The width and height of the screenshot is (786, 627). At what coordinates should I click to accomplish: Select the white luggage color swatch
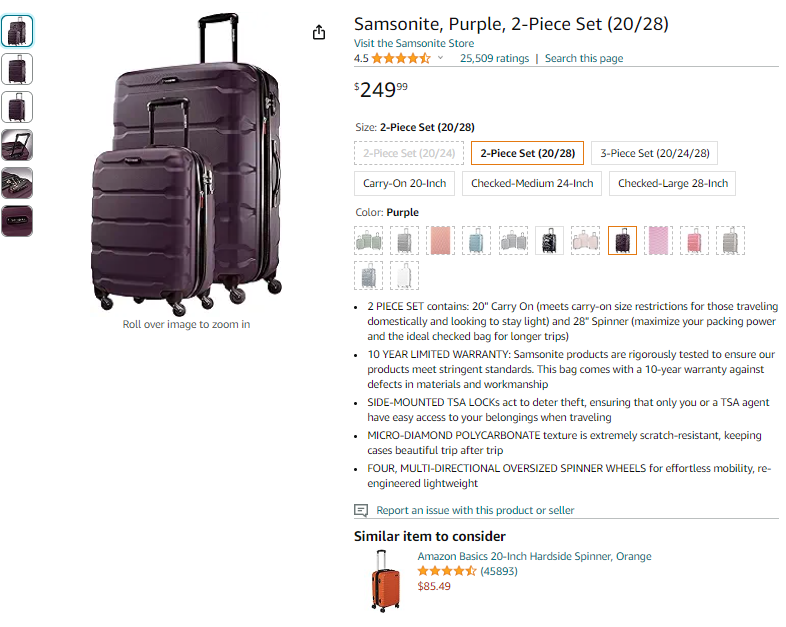405,276
